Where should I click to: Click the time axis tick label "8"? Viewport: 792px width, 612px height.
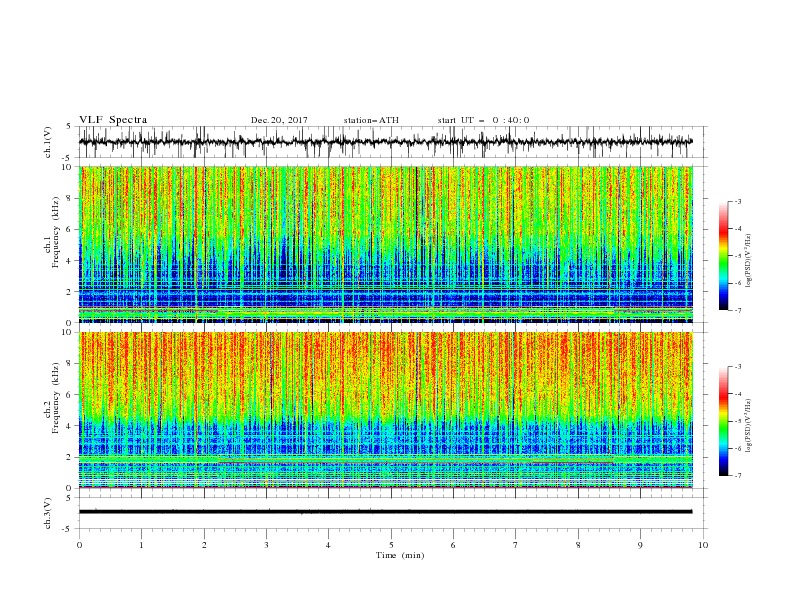click(578, 545)
